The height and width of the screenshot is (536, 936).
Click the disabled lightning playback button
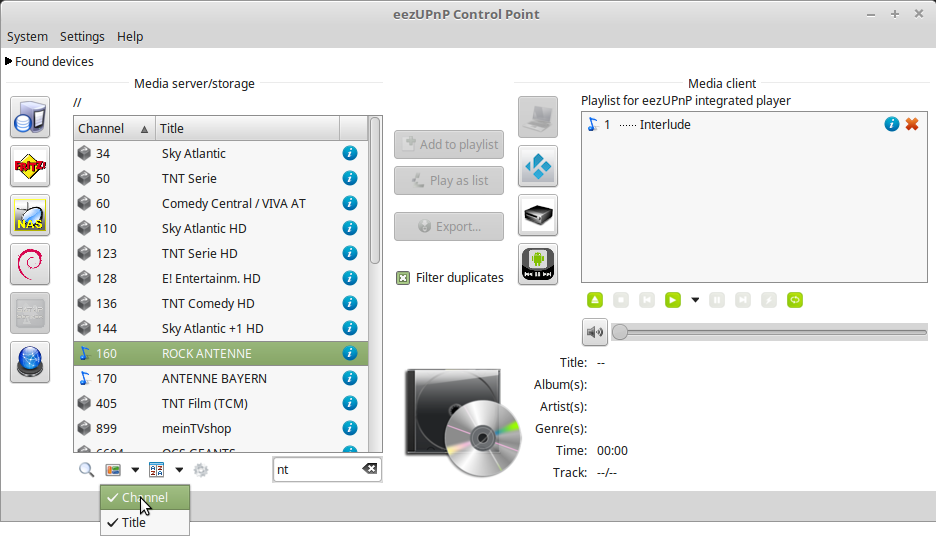point(769,300)
